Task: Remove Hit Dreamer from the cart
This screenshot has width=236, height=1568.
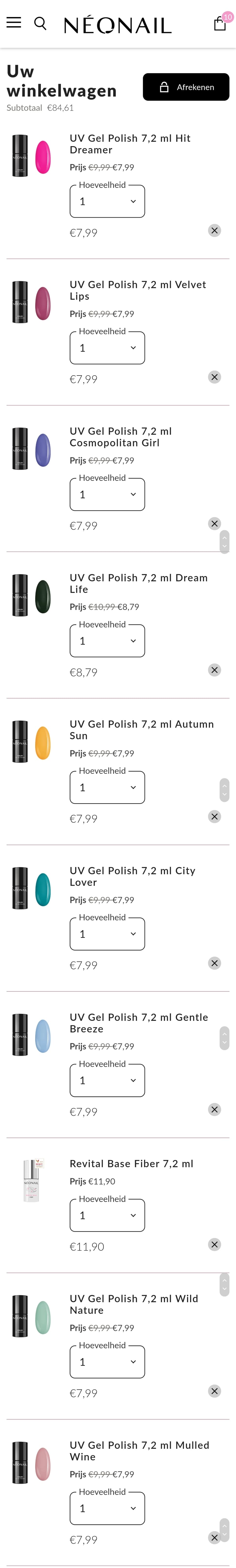Action: tap(214, 231)
